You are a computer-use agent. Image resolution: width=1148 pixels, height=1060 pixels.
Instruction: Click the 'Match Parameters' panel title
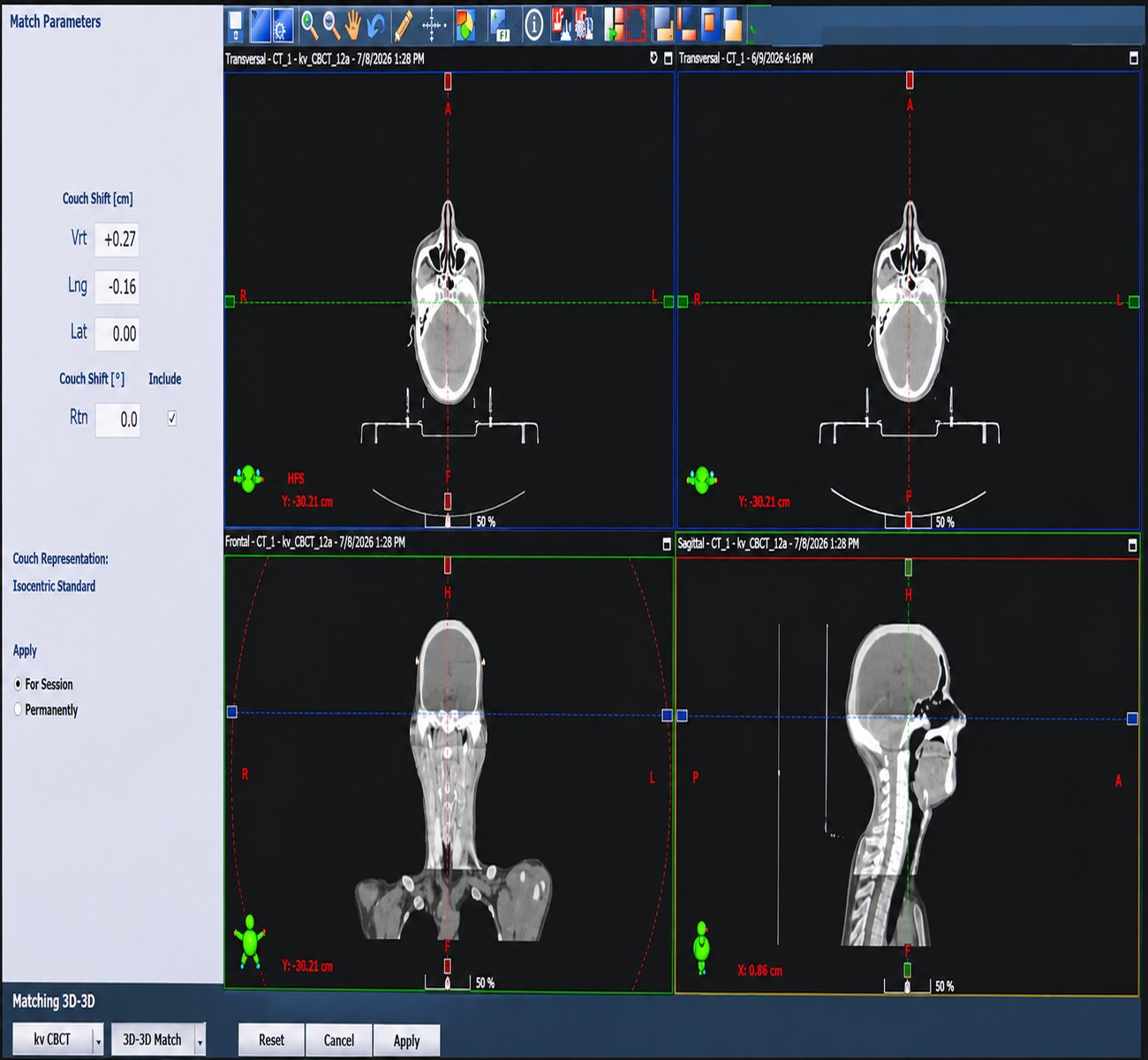pos(55,21)
